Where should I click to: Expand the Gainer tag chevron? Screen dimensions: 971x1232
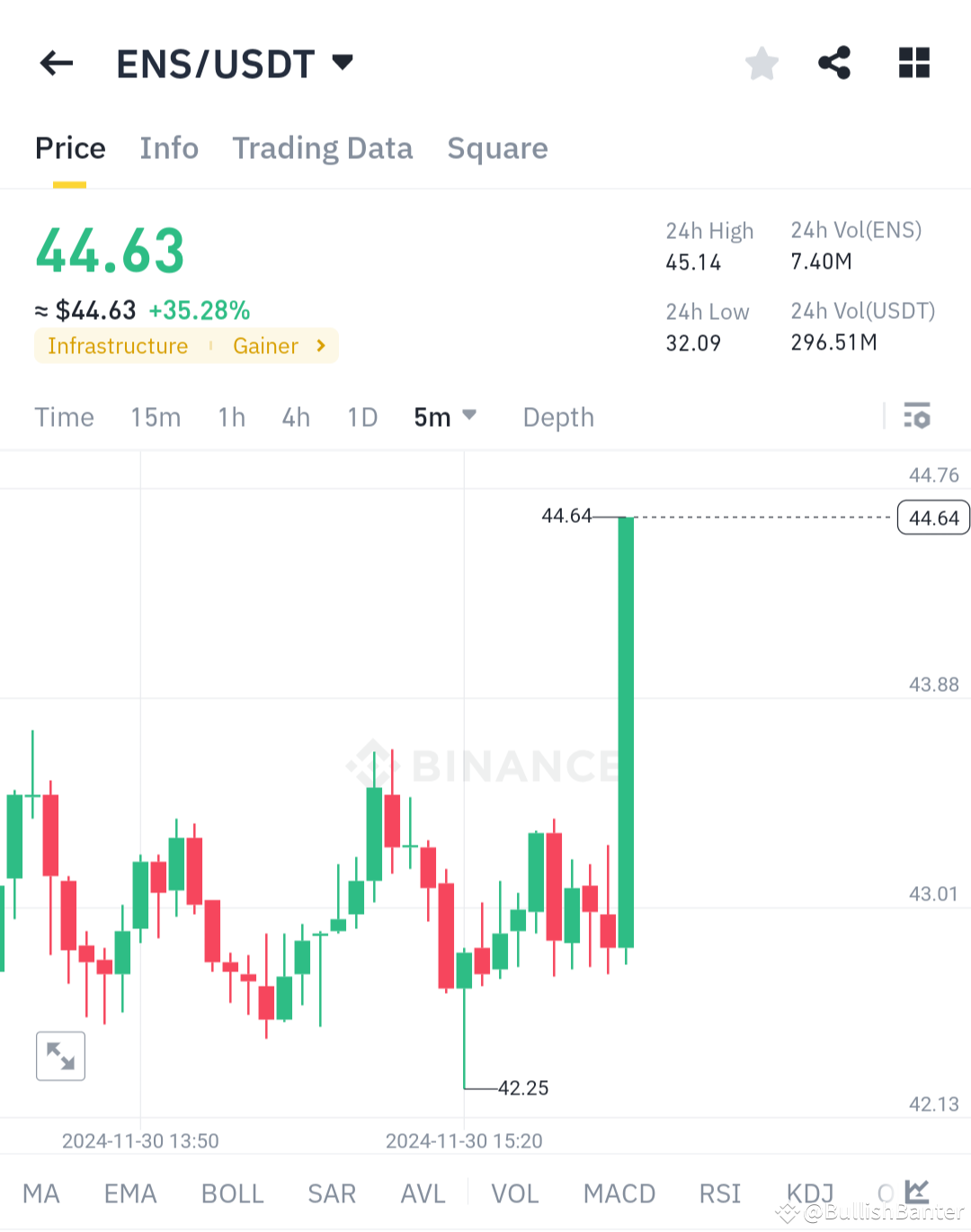tap(320, 345)
